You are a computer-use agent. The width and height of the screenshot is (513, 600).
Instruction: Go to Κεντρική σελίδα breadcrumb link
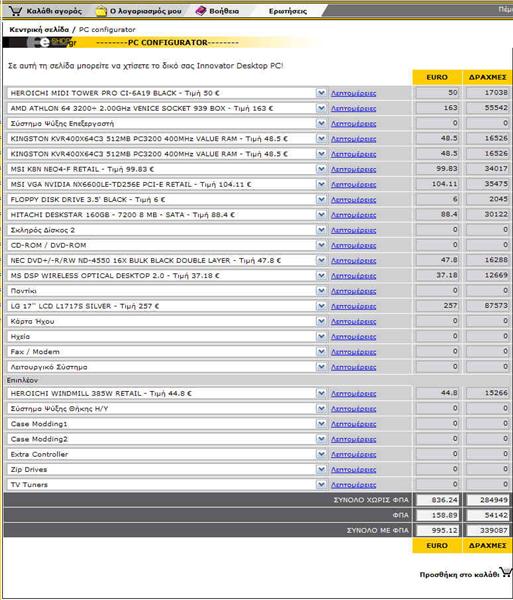[x=39, y=29]
